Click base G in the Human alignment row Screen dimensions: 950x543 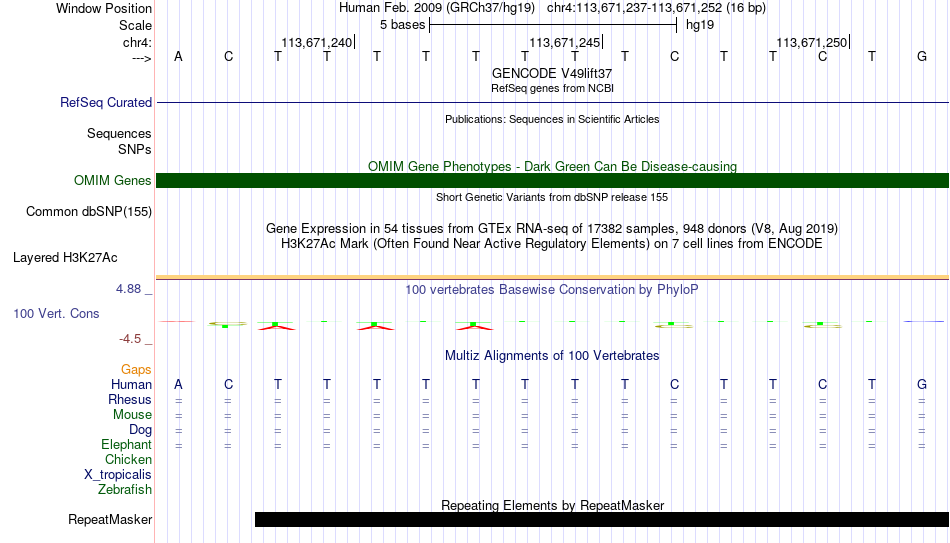922,384
